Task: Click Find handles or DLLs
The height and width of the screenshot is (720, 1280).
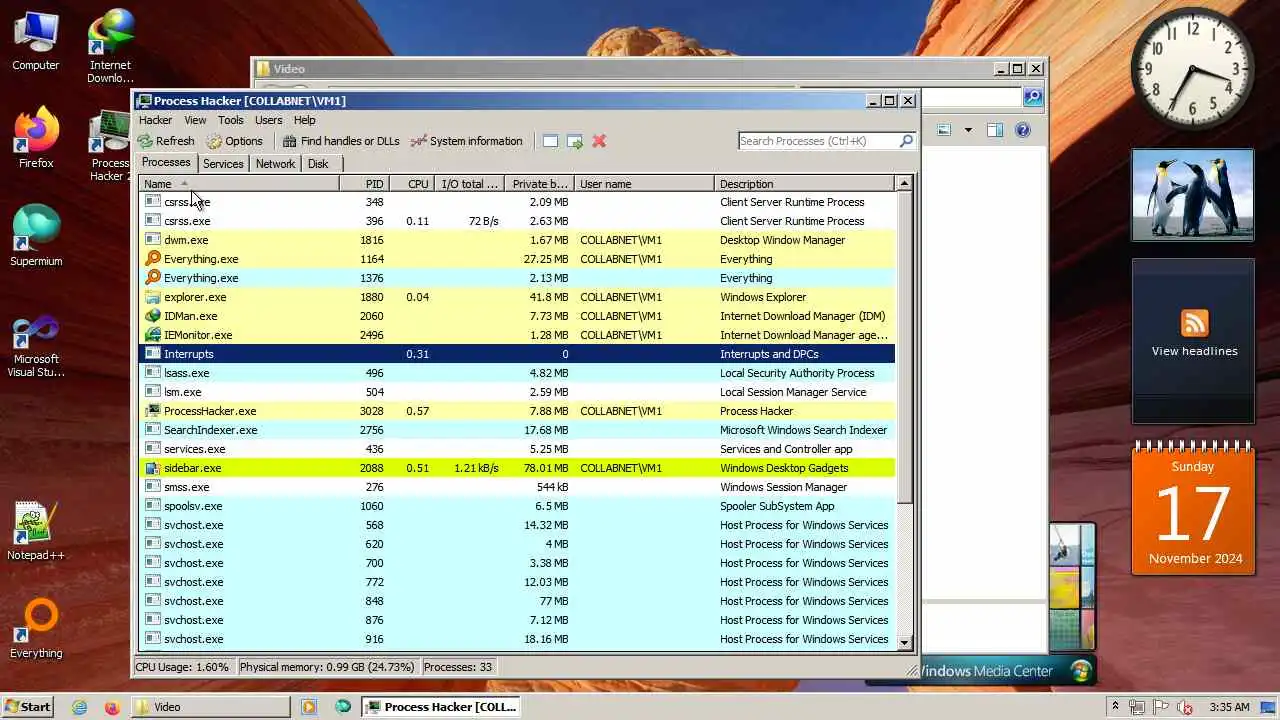Action: click(x=341, y=141)
